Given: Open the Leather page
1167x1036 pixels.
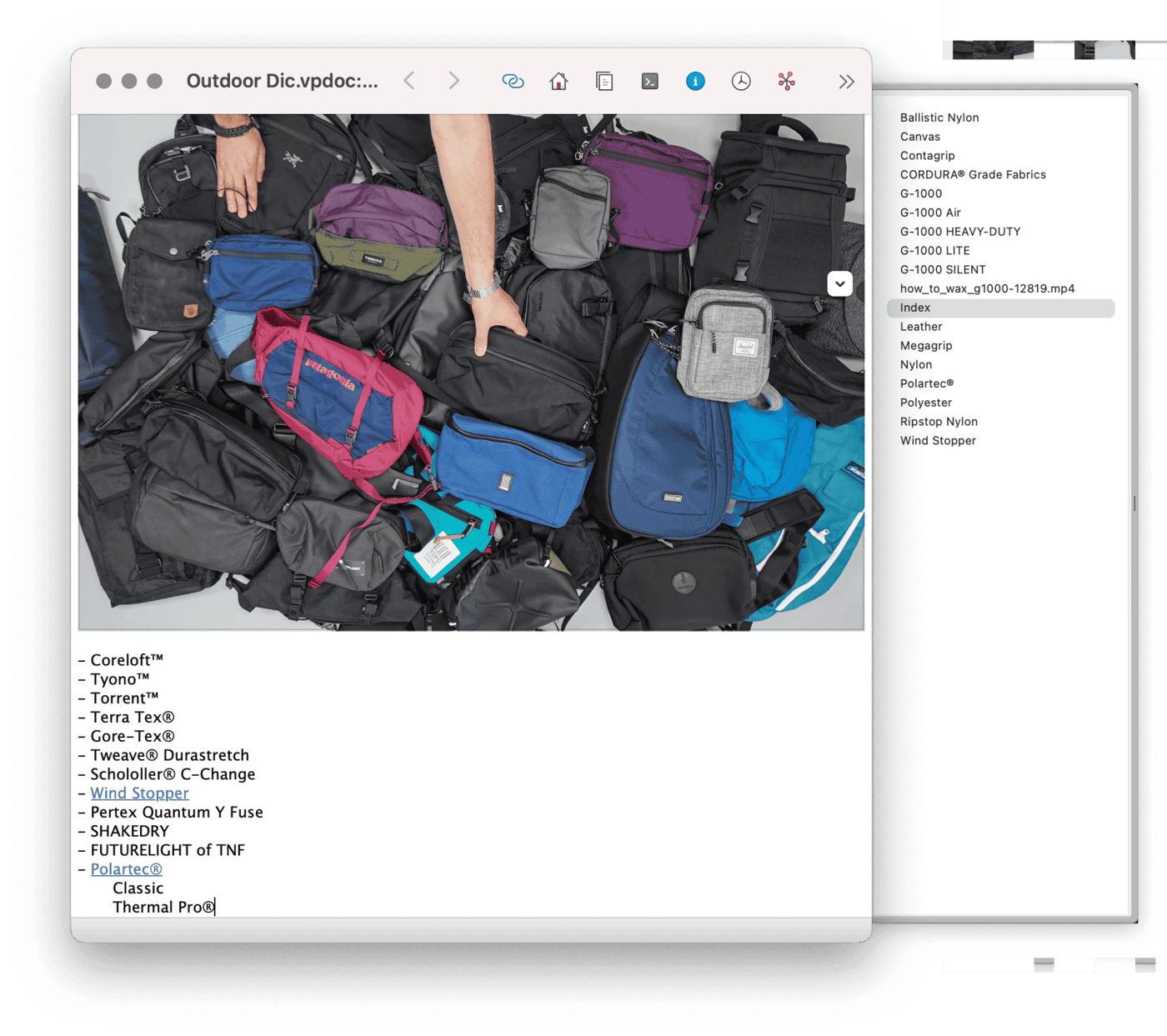Looking at the screenshot, I should point(921,327).
